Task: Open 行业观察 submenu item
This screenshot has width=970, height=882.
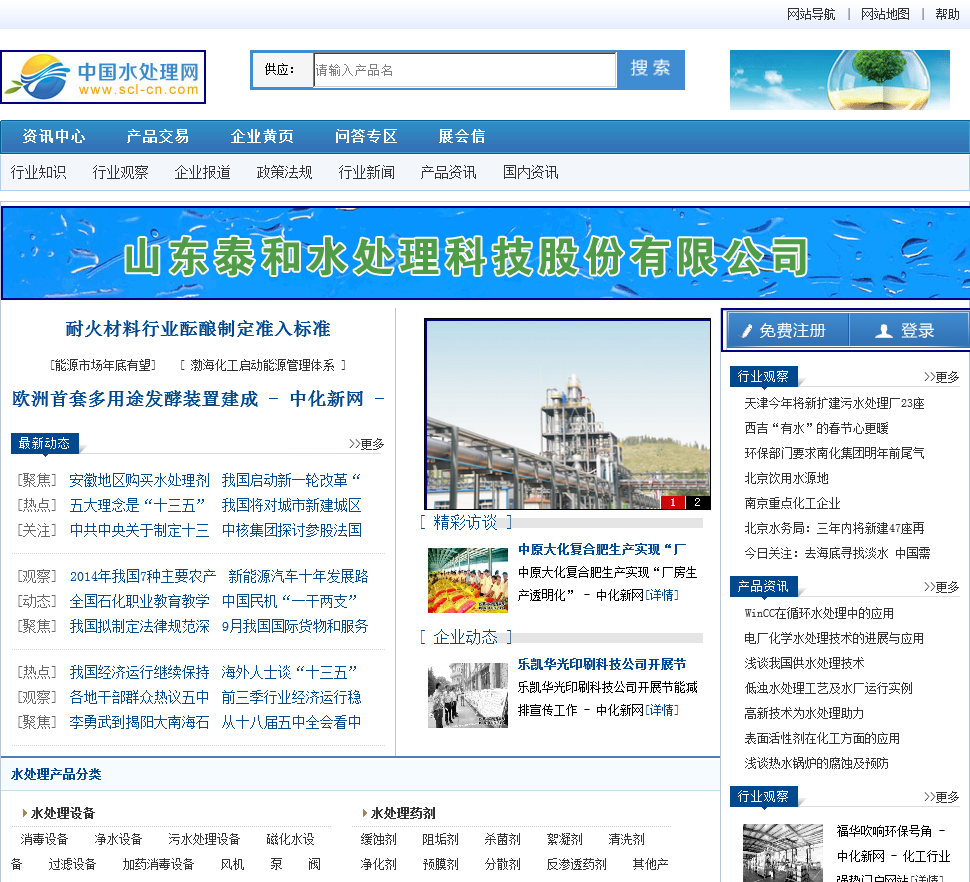Action: pyautogui.click(x=120, y=172)
